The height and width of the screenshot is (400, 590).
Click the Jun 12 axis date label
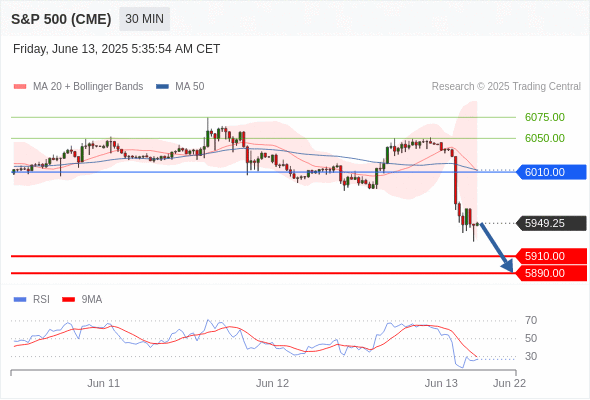point(272,383)
